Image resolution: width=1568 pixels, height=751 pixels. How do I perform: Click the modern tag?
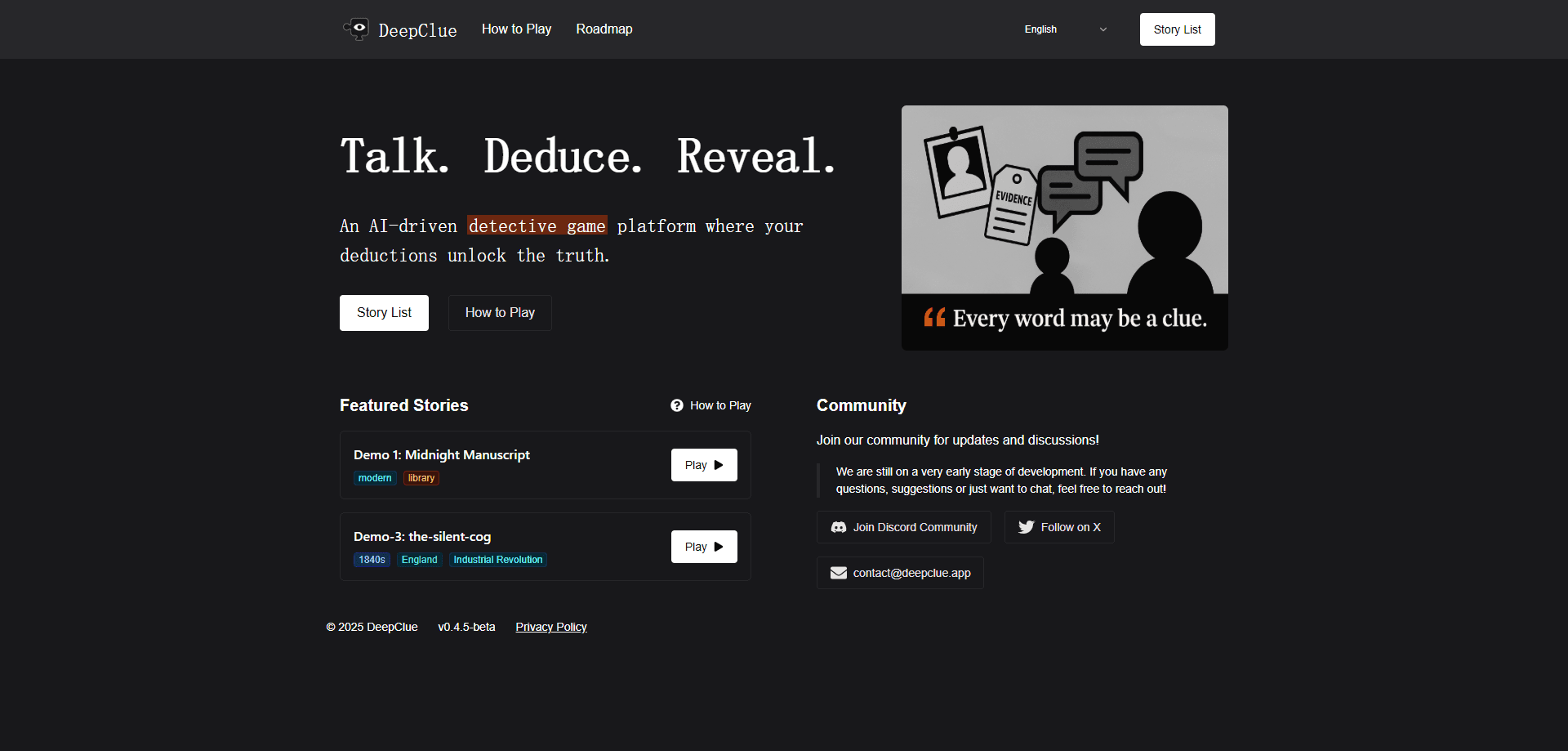[375, 478]
